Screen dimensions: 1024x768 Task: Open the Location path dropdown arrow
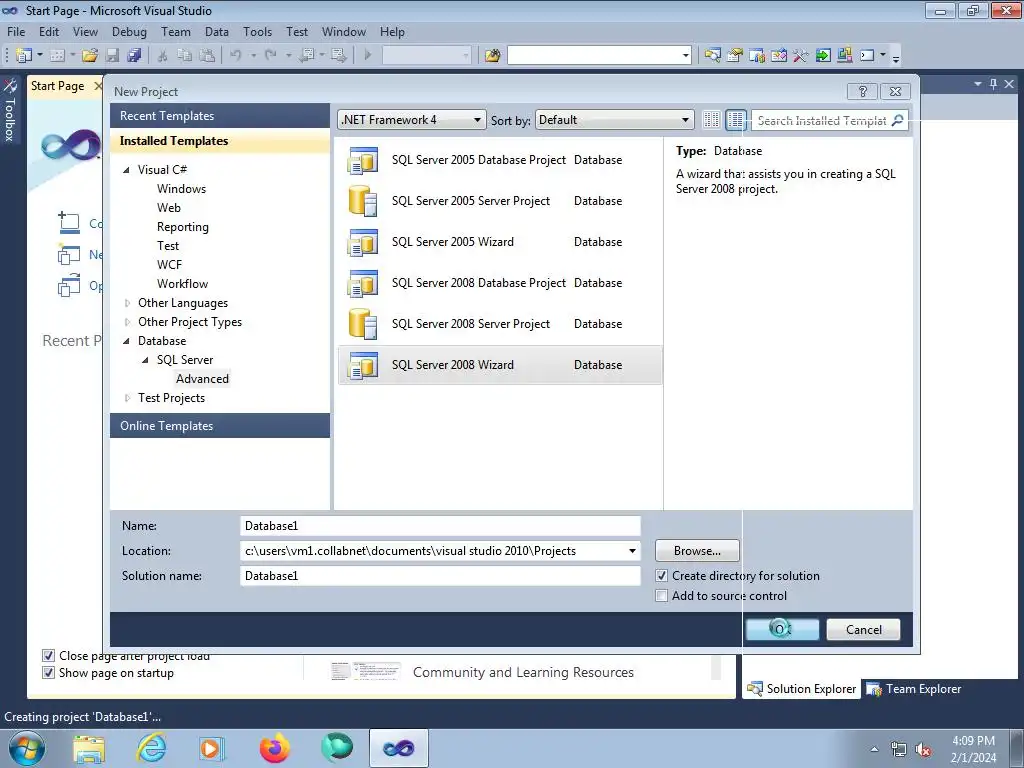point(632,551)
